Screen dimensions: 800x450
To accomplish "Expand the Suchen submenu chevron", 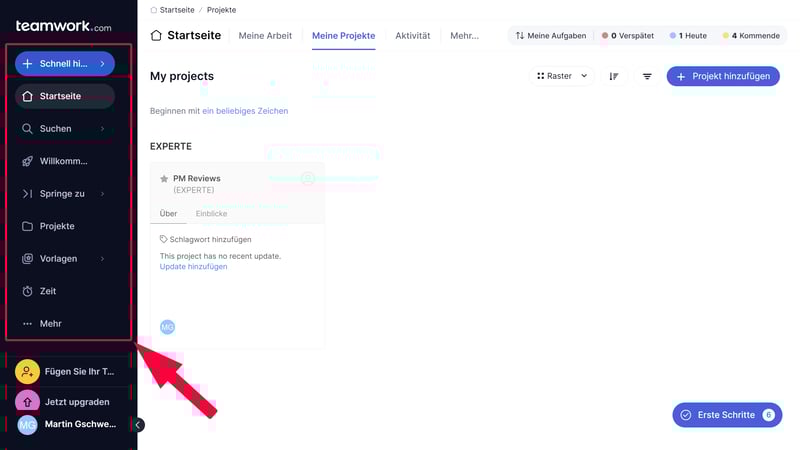I will pyautogui.click(x=103, y=129).
